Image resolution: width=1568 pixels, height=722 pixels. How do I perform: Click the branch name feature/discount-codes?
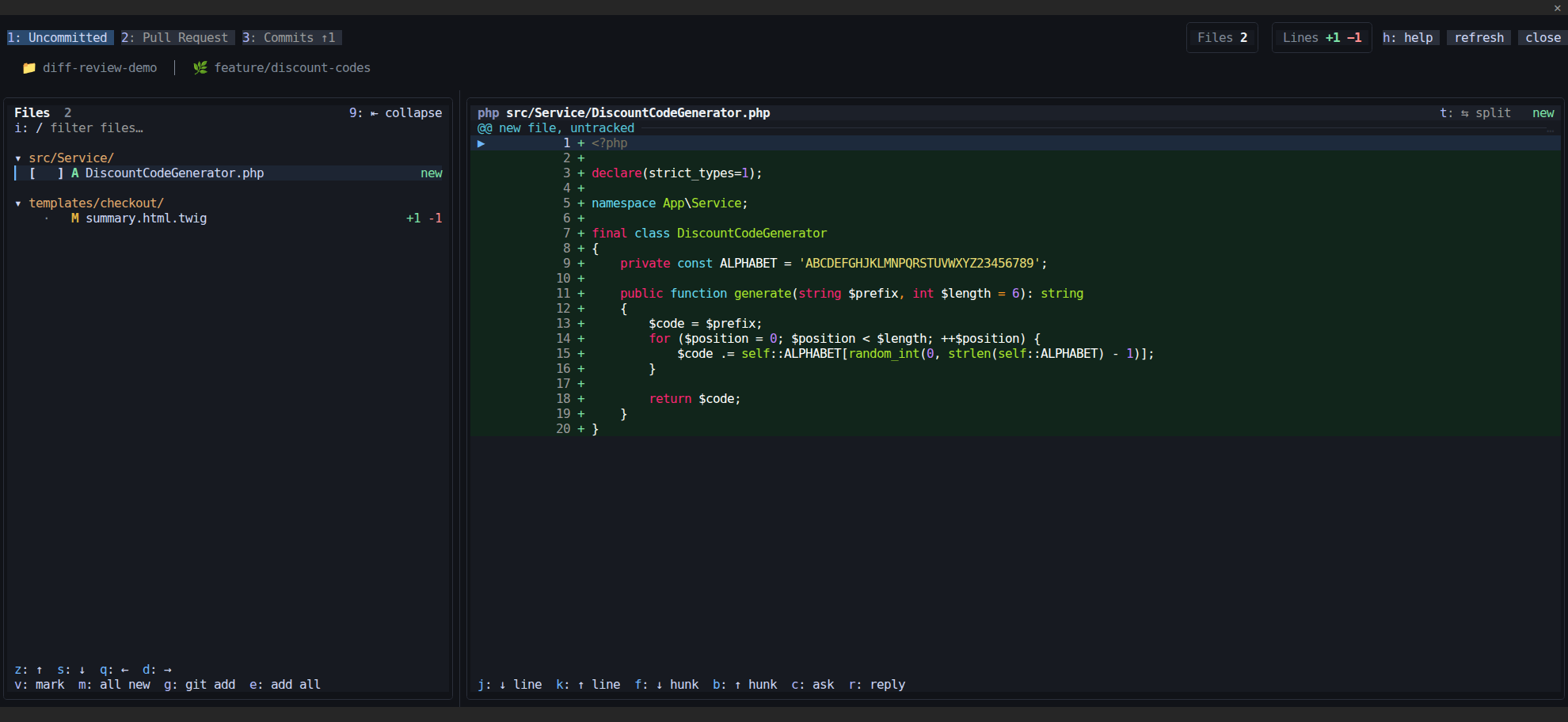292,68
